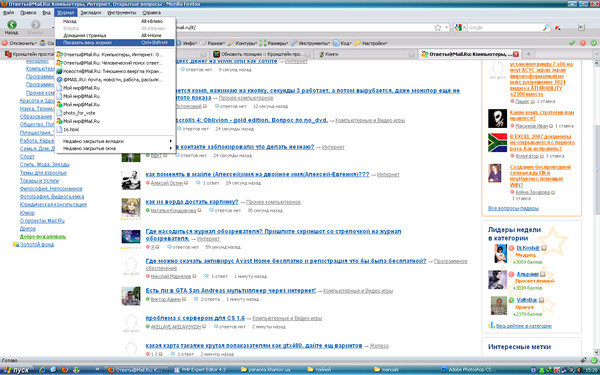Open the Все вопросы-лидеры link
This screenshot has height=375, width=600.
coord(513,208)
